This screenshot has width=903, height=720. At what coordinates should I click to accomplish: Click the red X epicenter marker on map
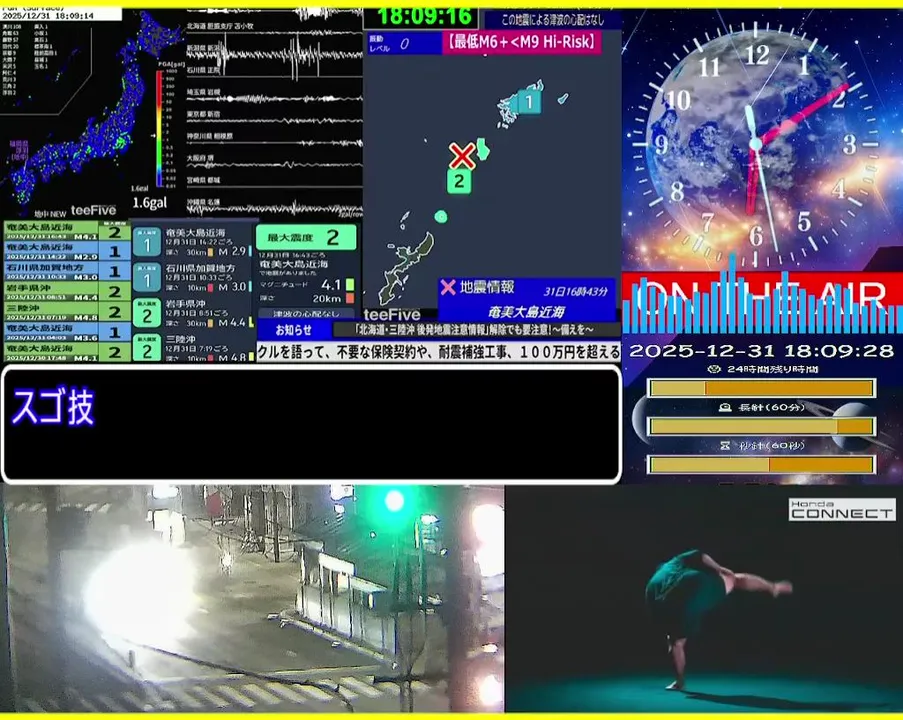[x=462, y=156]
